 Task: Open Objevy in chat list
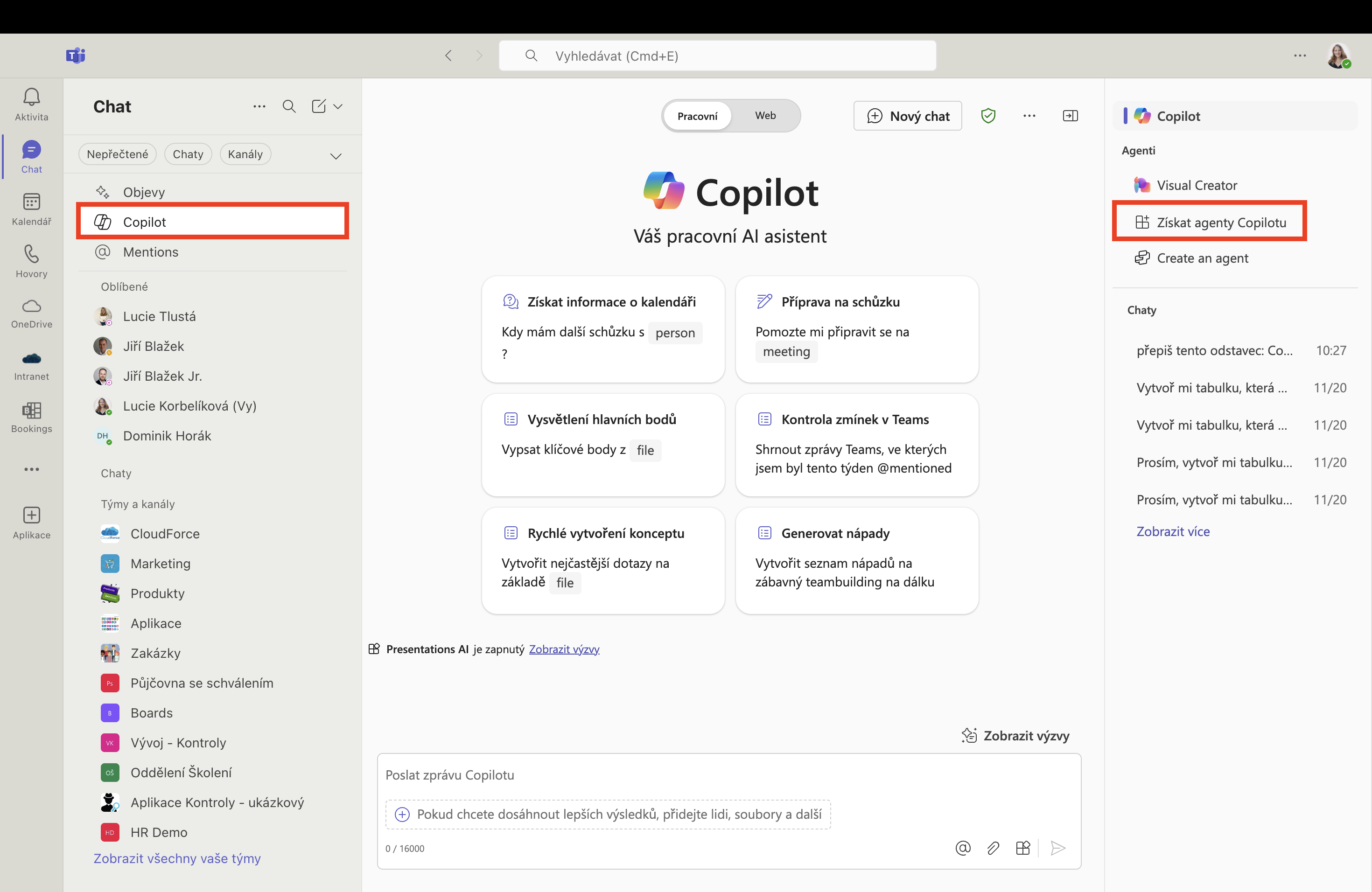click(x=212, y=192)
